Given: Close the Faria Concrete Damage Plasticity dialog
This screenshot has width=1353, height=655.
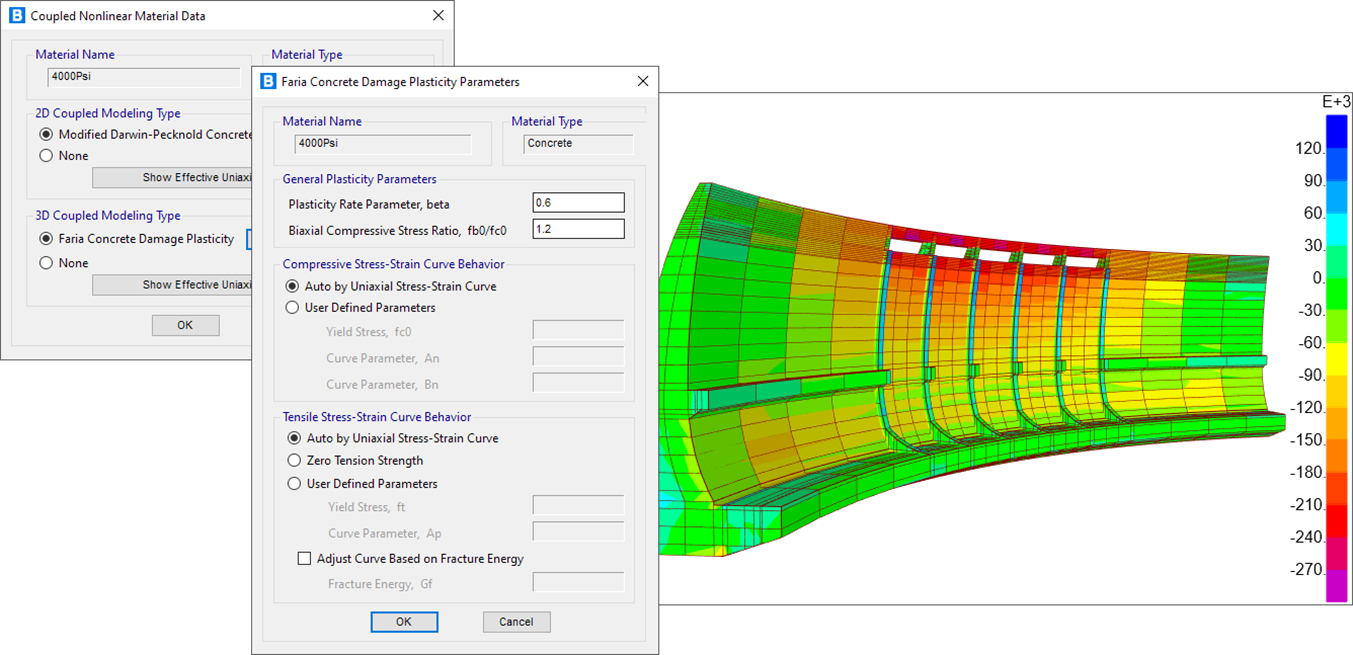Looking at the screenshot, I should click(x=642, y=82).
